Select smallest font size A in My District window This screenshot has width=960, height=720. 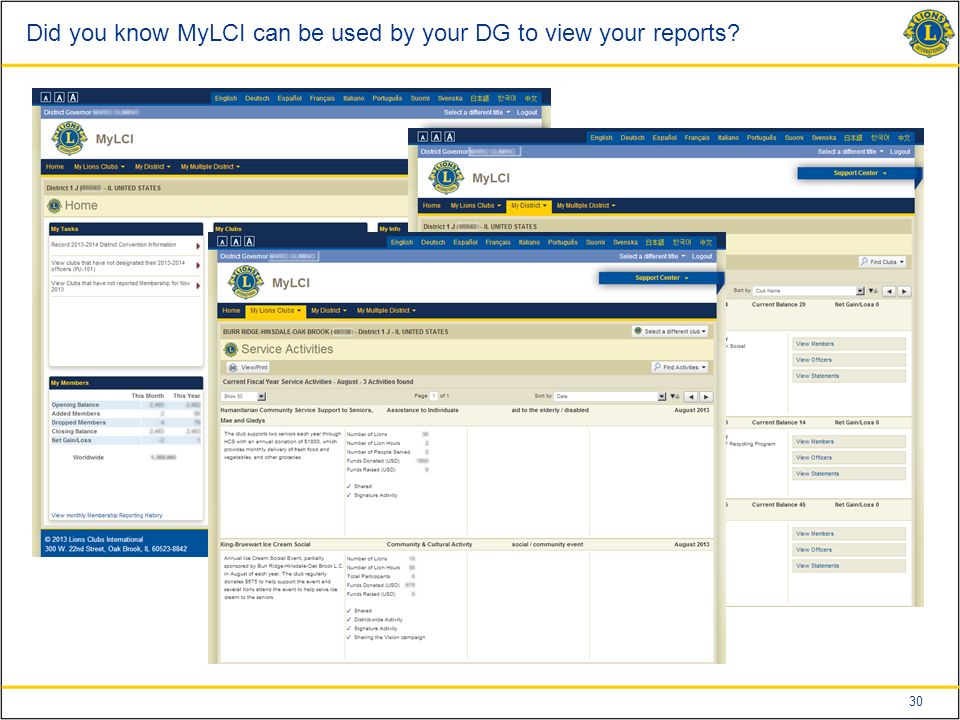pyautogui.click(x=422, y=137)
